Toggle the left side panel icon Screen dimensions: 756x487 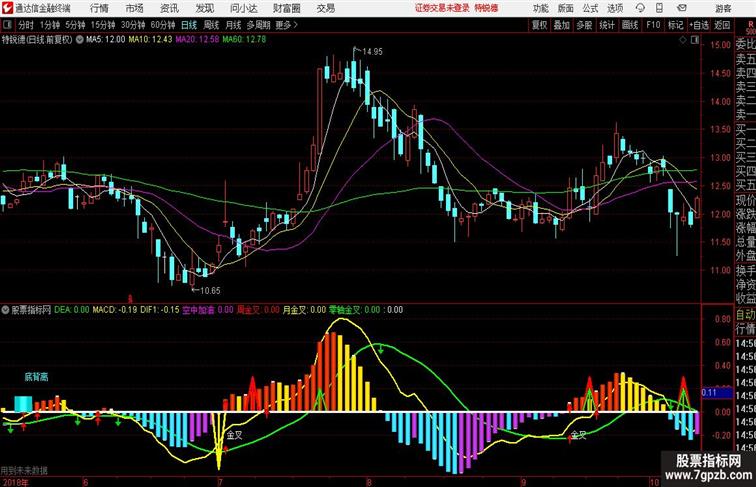point(7,25)
